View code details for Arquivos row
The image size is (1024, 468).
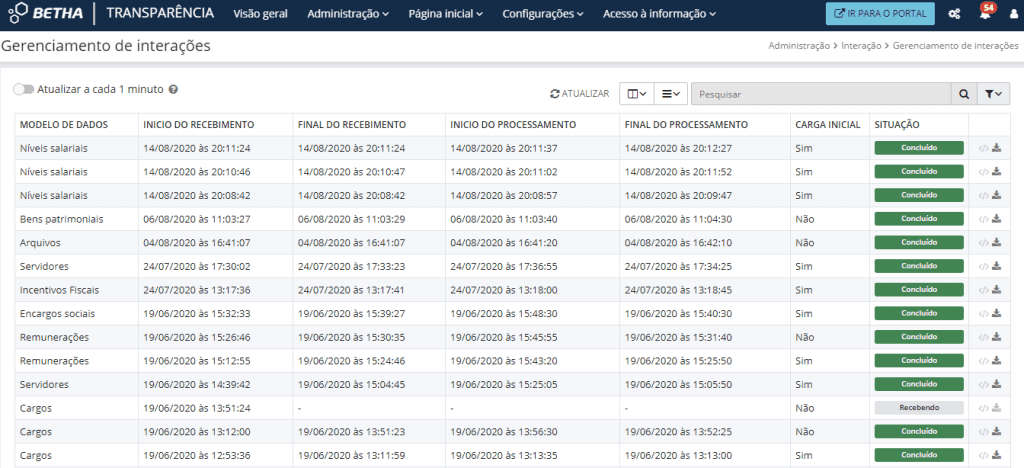coord(983,244)
